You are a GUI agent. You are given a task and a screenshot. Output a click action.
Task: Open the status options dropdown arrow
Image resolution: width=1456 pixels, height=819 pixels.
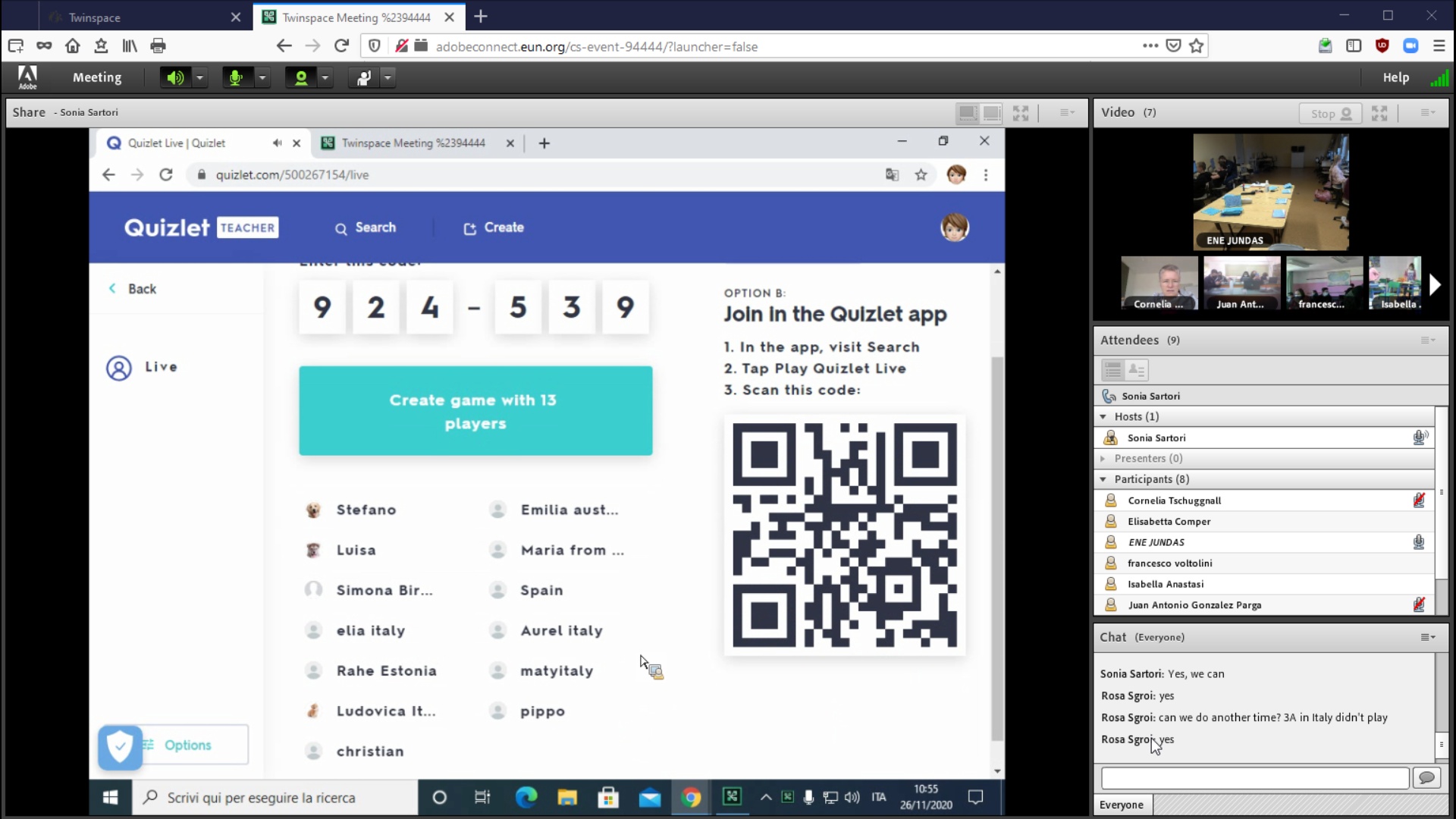click(x=388, y=77)
